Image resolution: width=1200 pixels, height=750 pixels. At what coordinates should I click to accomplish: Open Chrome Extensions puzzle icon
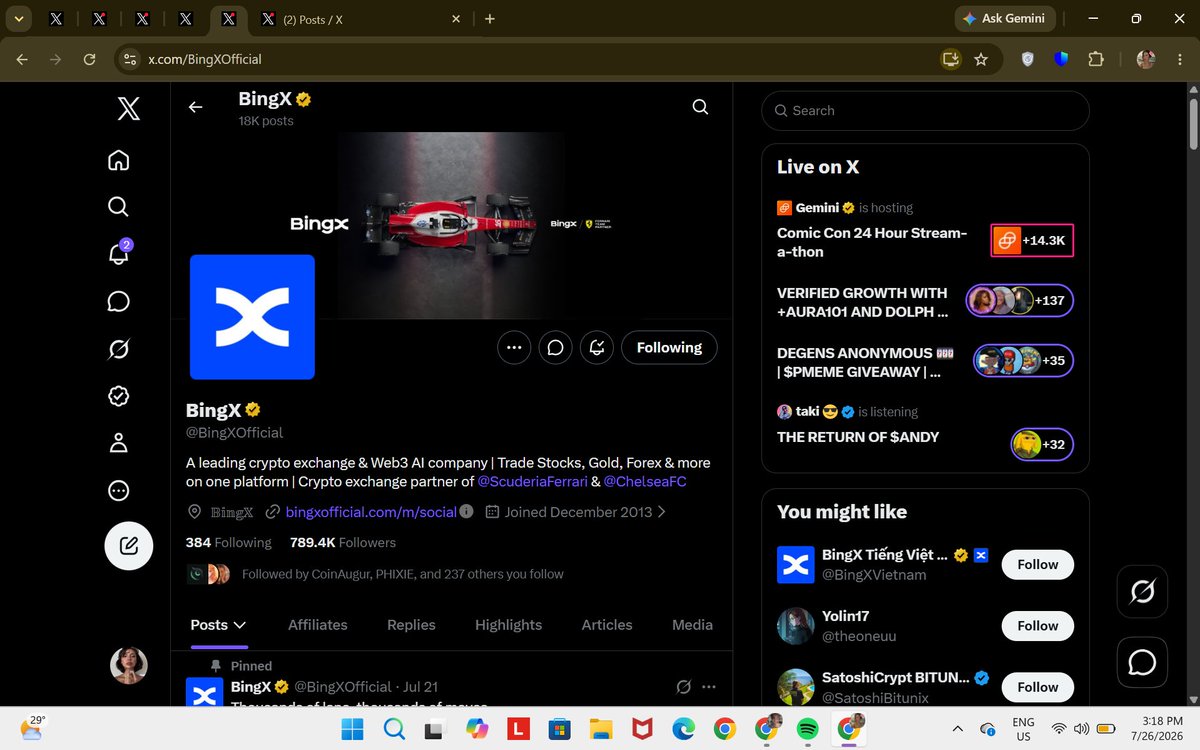(1096, 60)
